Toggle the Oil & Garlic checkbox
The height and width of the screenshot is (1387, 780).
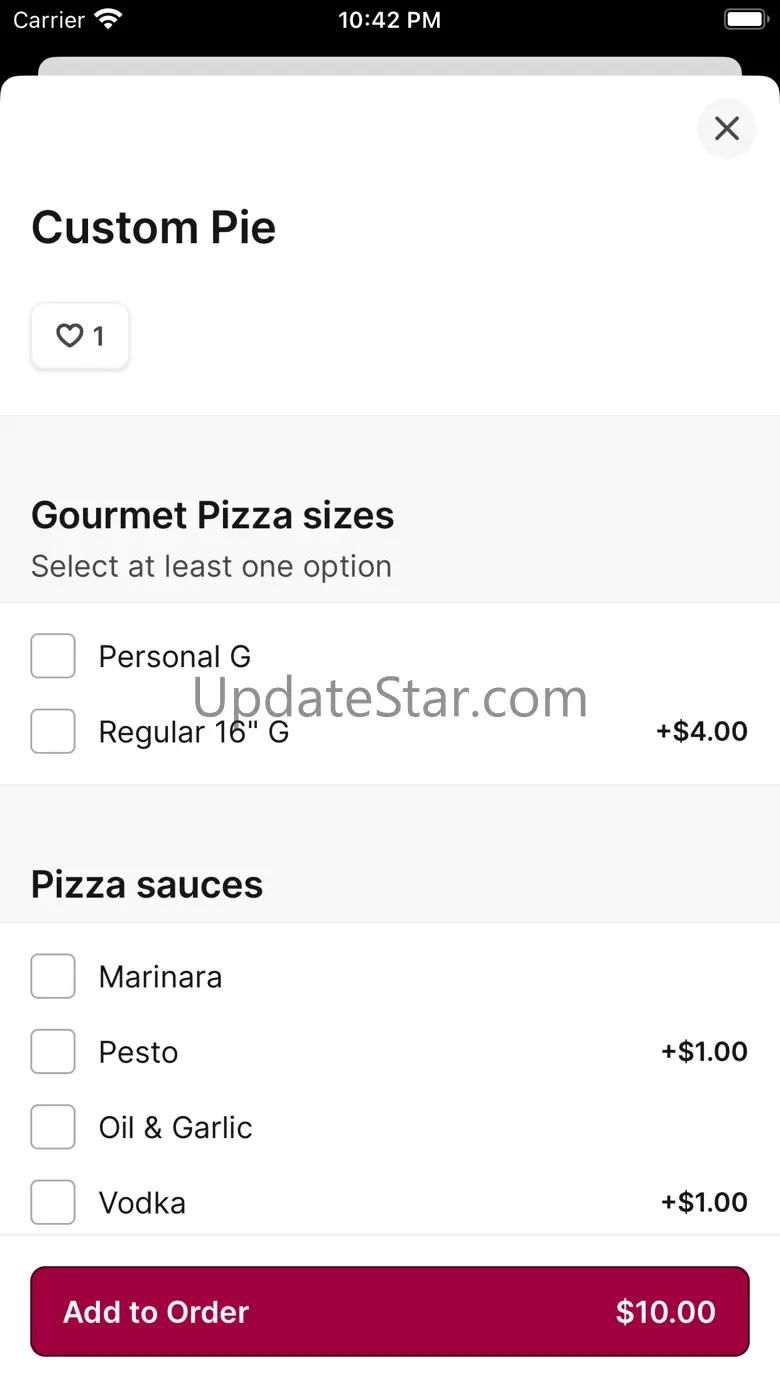[53, 1127]
